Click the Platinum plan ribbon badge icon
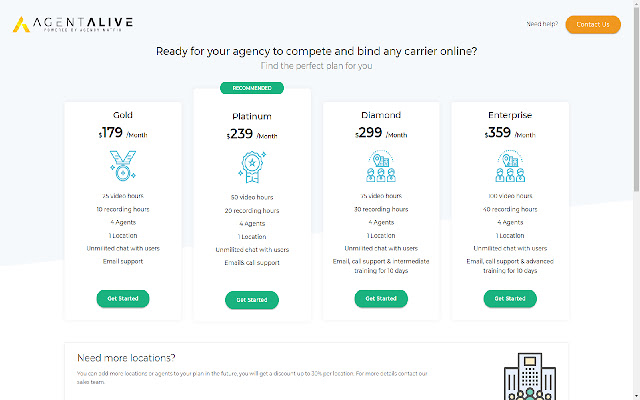The width and height of the screenshot is (640, 400). click(251, 168)
